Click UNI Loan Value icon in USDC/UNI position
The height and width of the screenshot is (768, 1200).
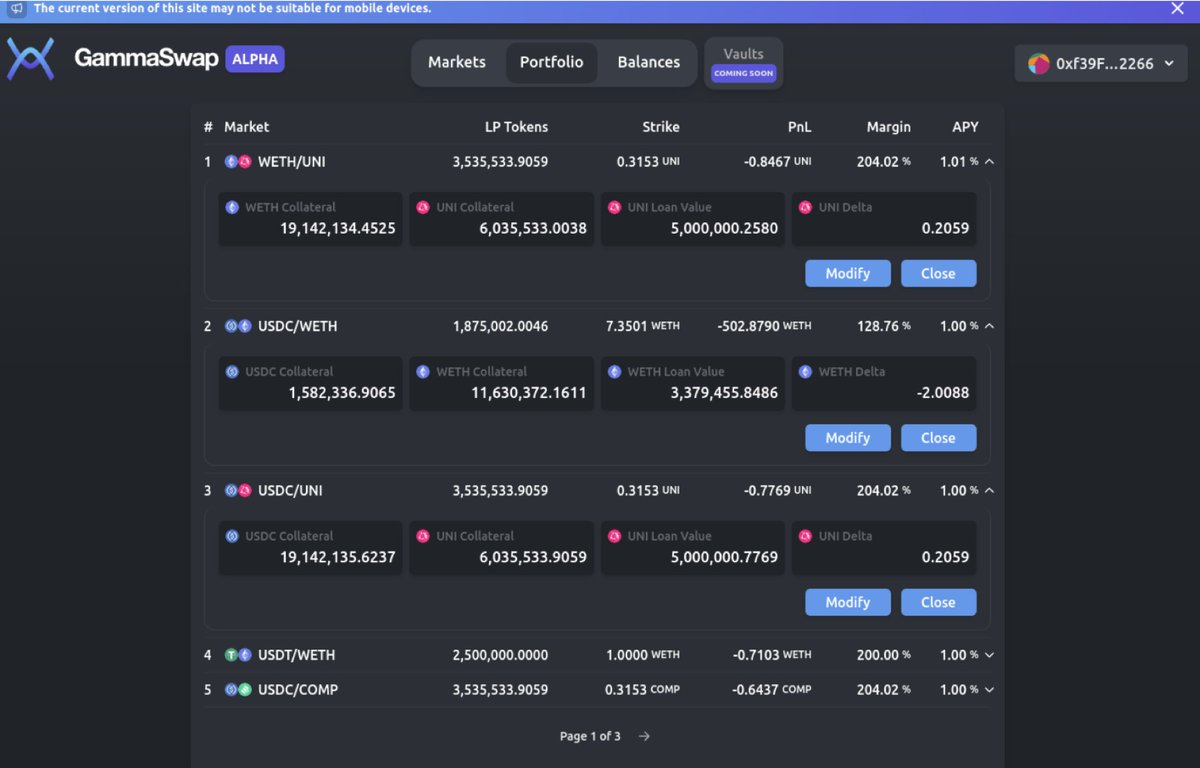coord(614,536)
